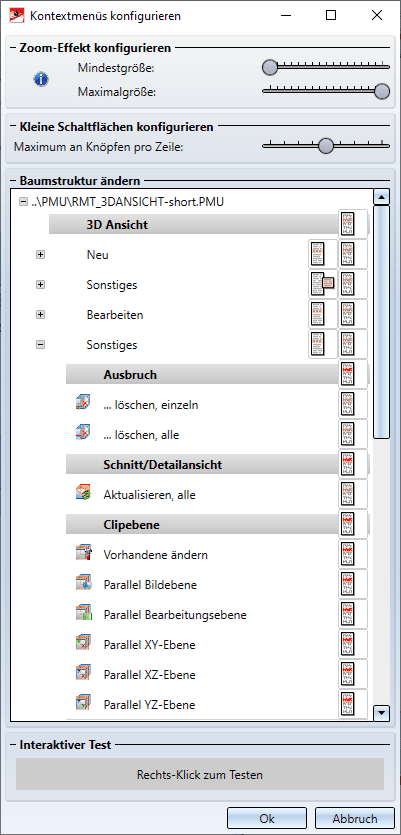Image resolution: width=401 pixels, height=835 pixels.
Task: Click the 'Maximum an Knöpfen pro Zeile' slider handle
Action: [x=325, y=145]
